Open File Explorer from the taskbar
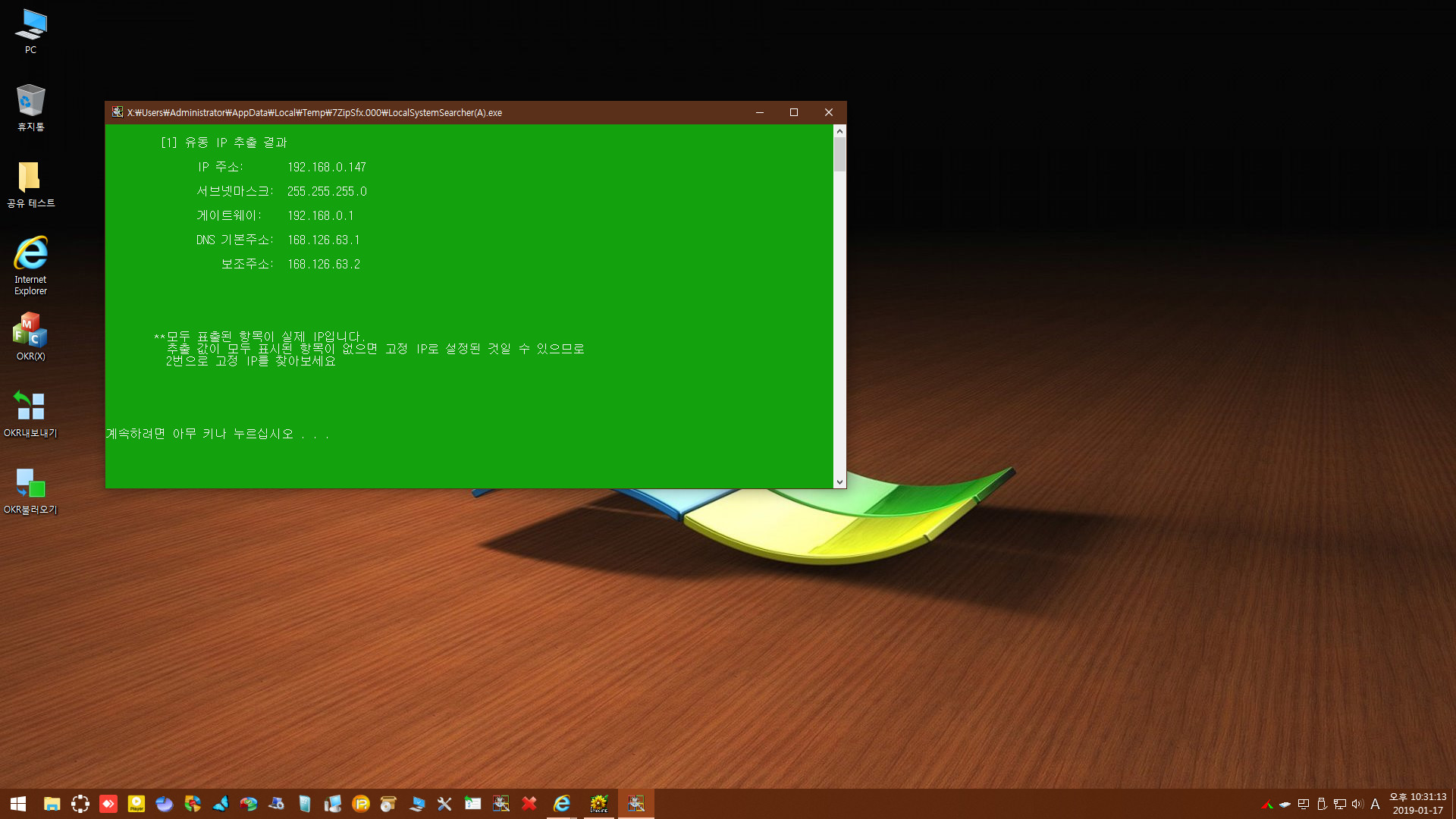This screenshot has height=819, width=1456. (52, 804)
